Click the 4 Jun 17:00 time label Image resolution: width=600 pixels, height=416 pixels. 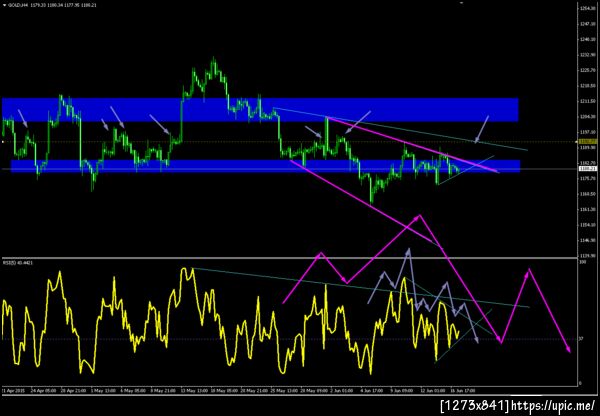[x=373, y=391]
